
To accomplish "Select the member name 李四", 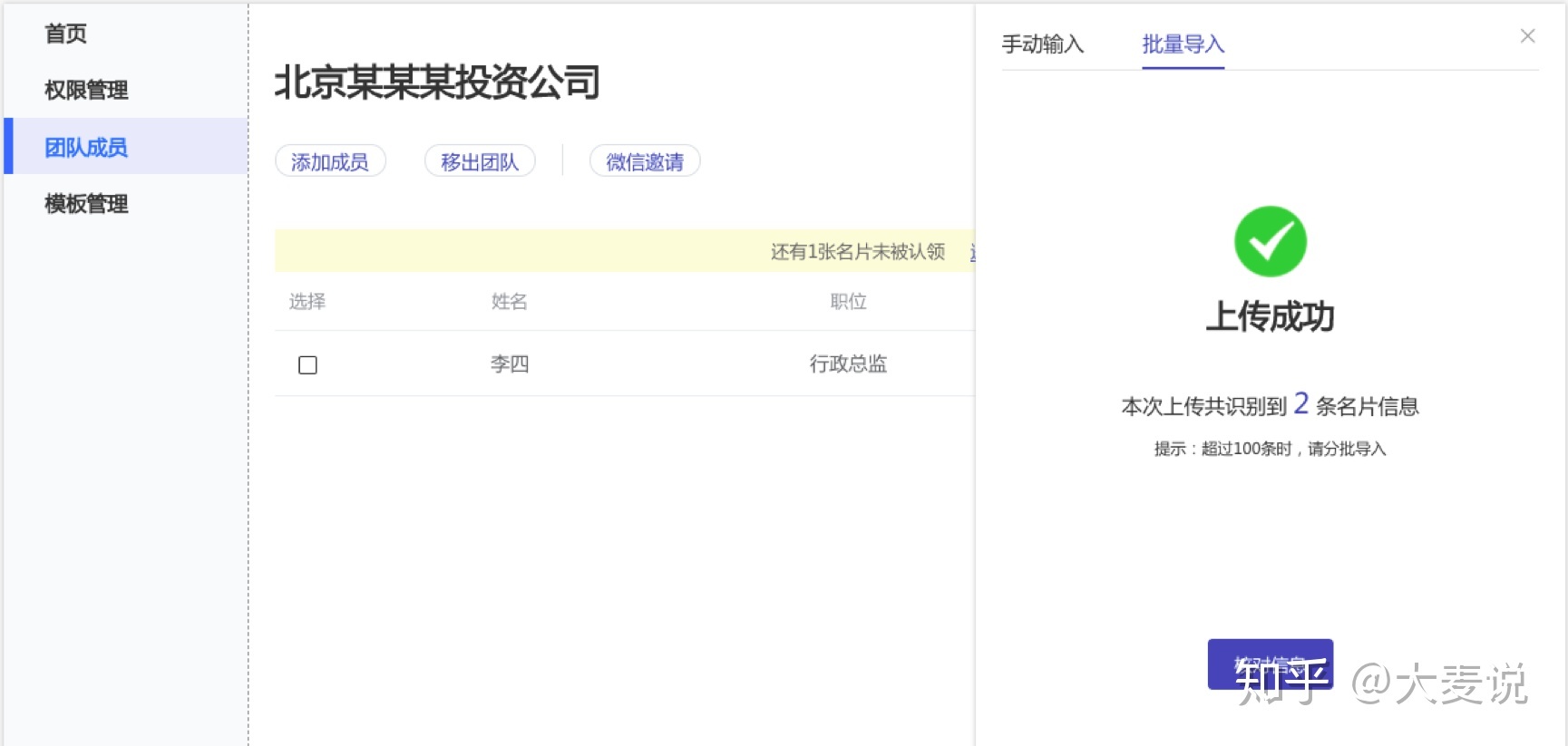I will (x=510, y=363).
